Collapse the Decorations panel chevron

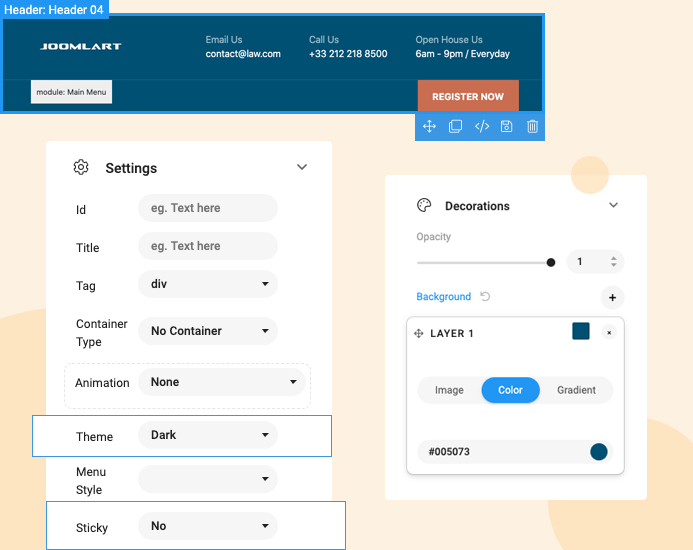click(x=613, y=205)
